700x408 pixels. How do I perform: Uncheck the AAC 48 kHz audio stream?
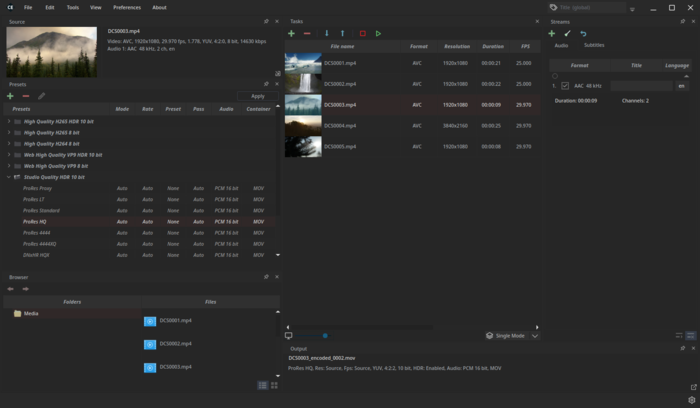tap(565, 86)
